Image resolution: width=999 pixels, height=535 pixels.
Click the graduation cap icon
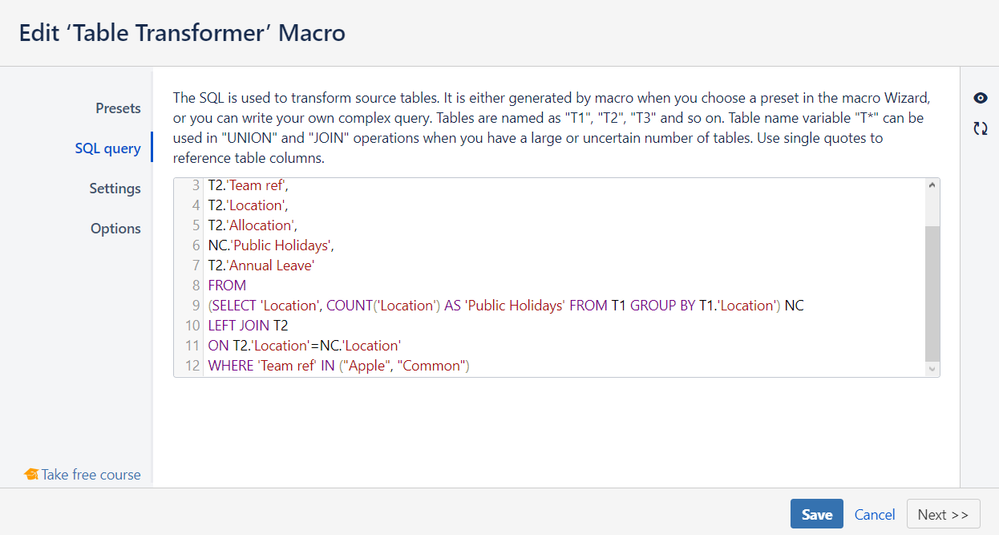31,475
